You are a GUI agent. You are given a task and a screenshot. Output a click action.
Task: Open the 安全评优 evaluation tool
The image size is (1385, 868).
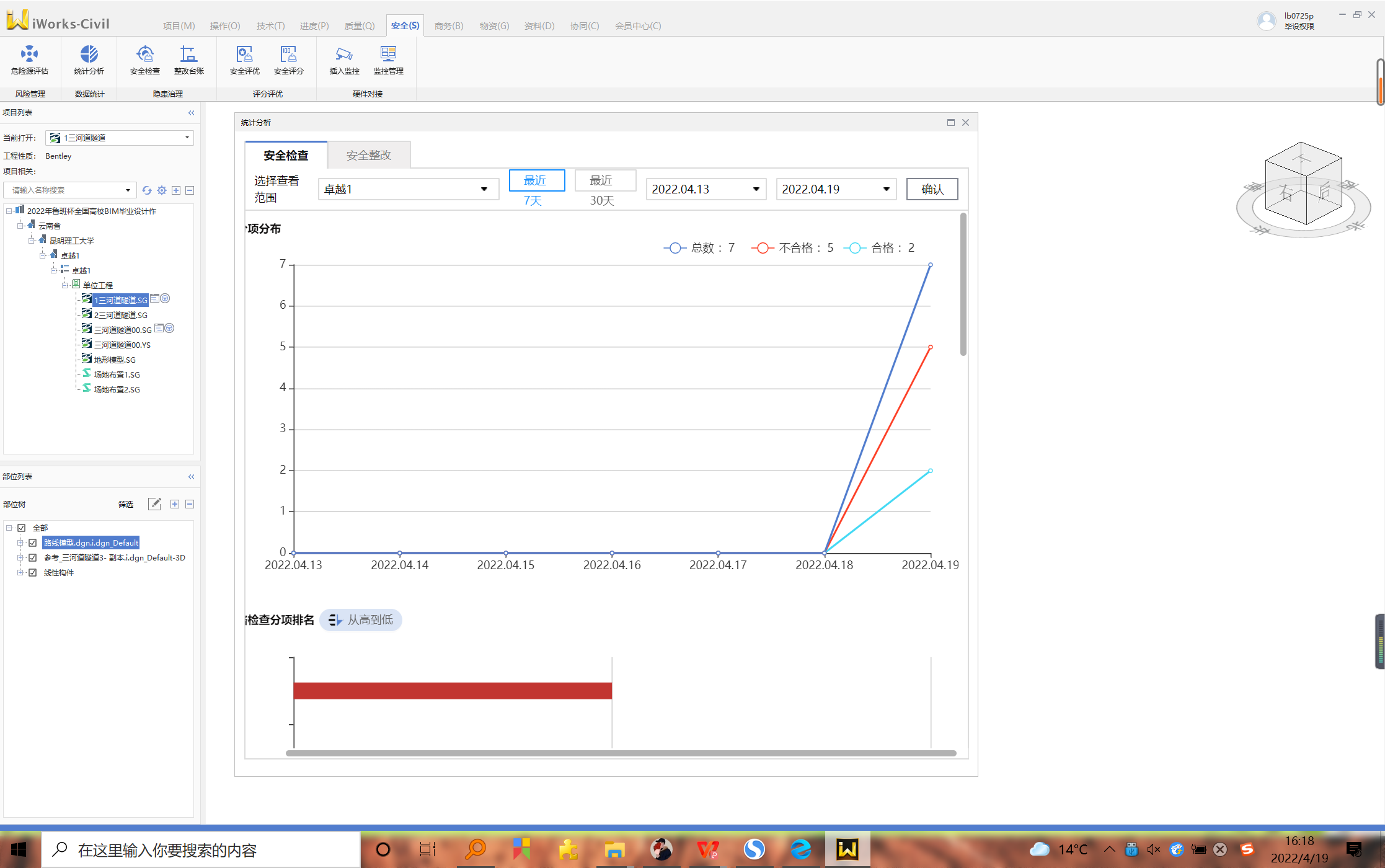tap(244, 60)
